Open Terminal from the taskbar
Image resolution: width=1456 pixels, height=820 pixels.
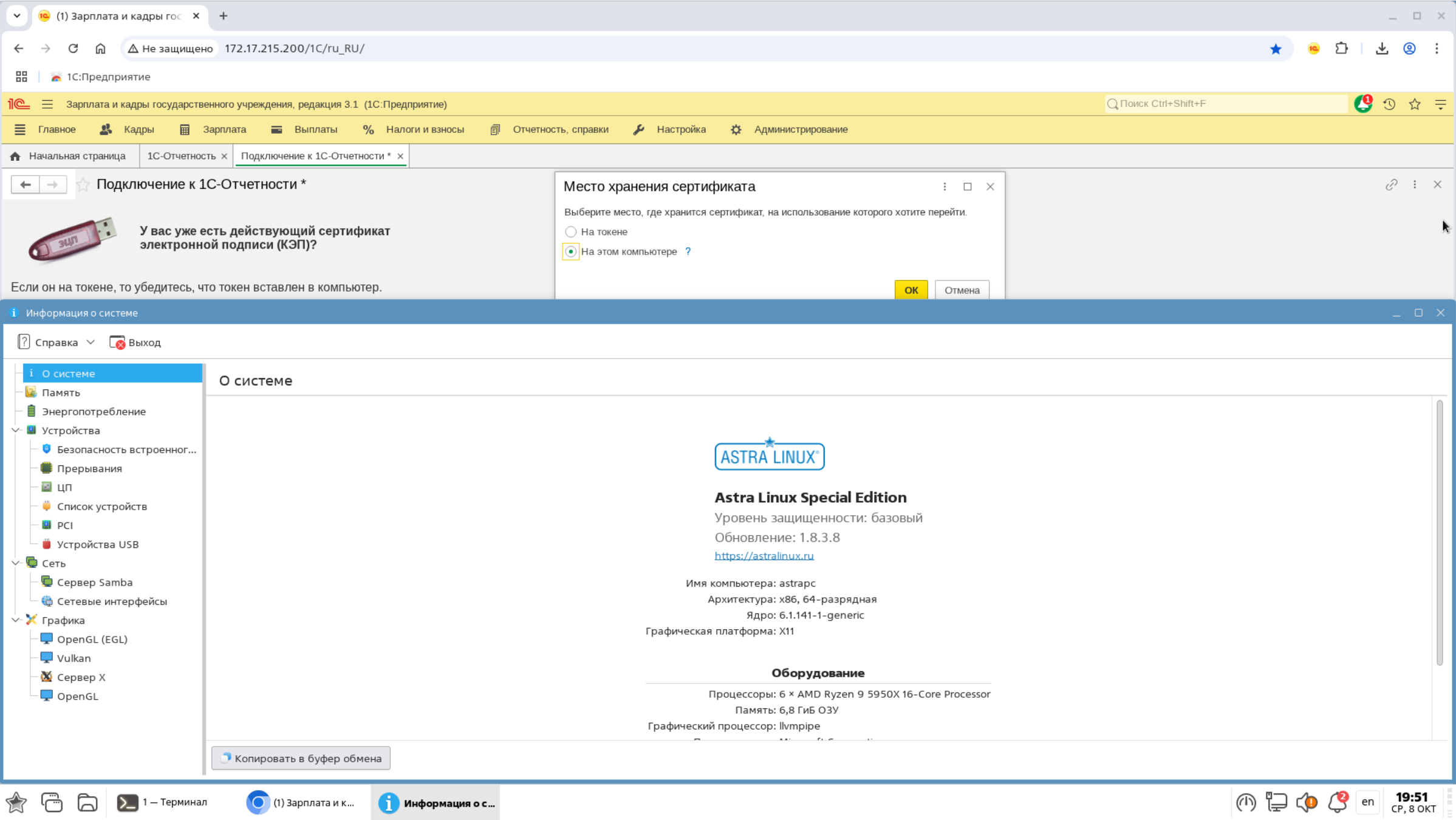pos(162,802)
